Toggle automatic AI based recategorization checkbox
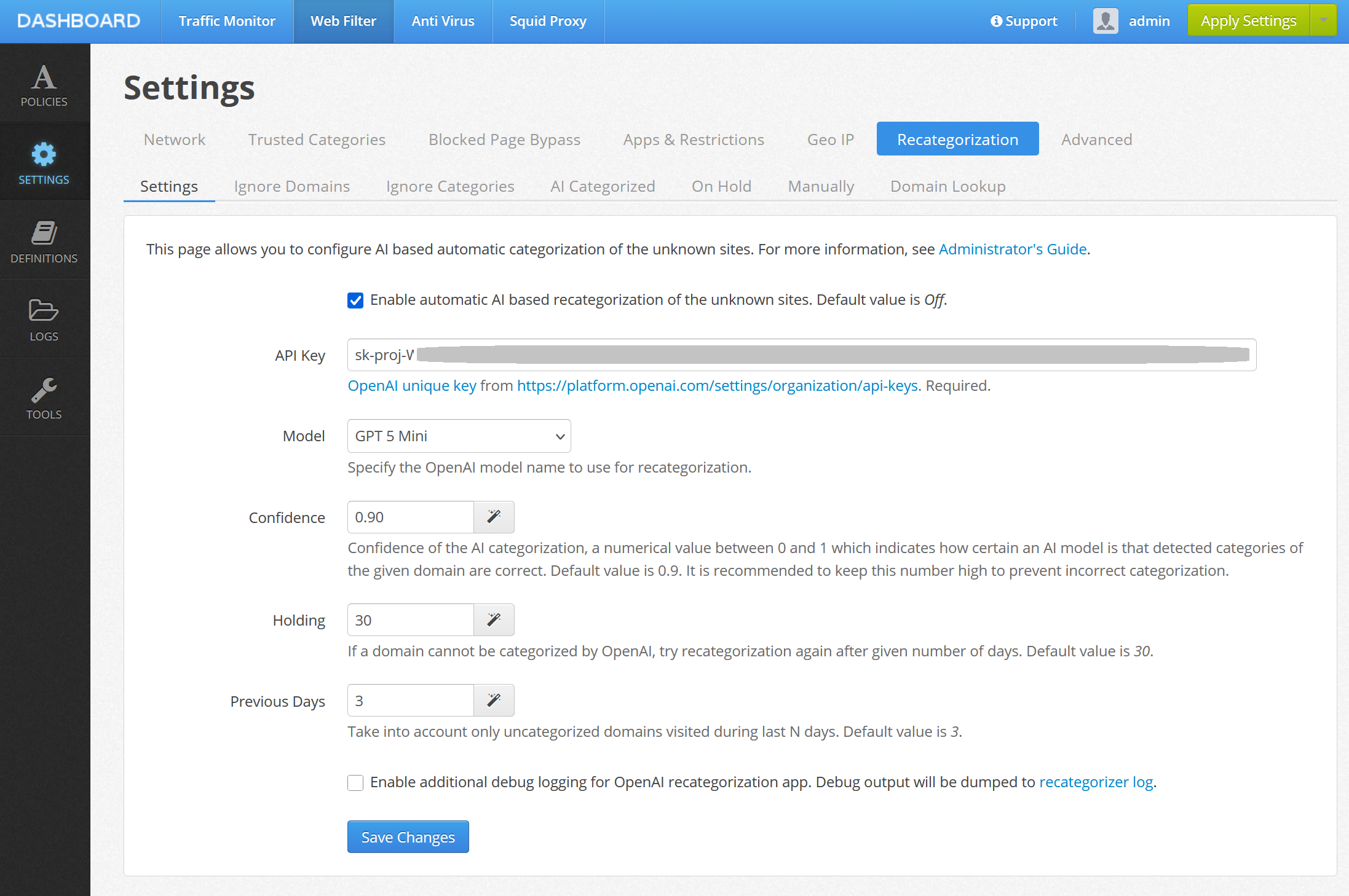Screen dimensions: 1349x896 355,300
